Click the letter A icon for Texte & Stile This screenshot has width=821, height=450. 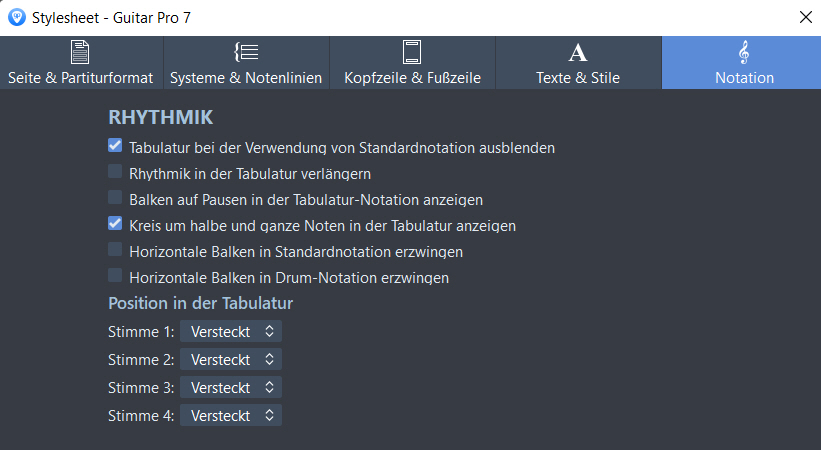tap(578, 52)
